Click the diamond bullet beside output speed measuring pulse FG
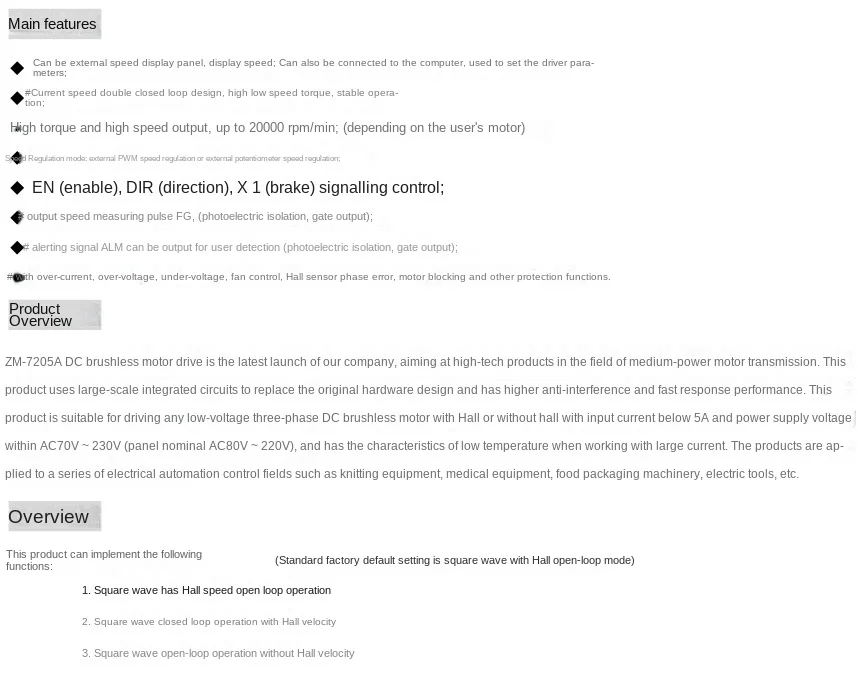The image size is (858, 675). point(18,217)
